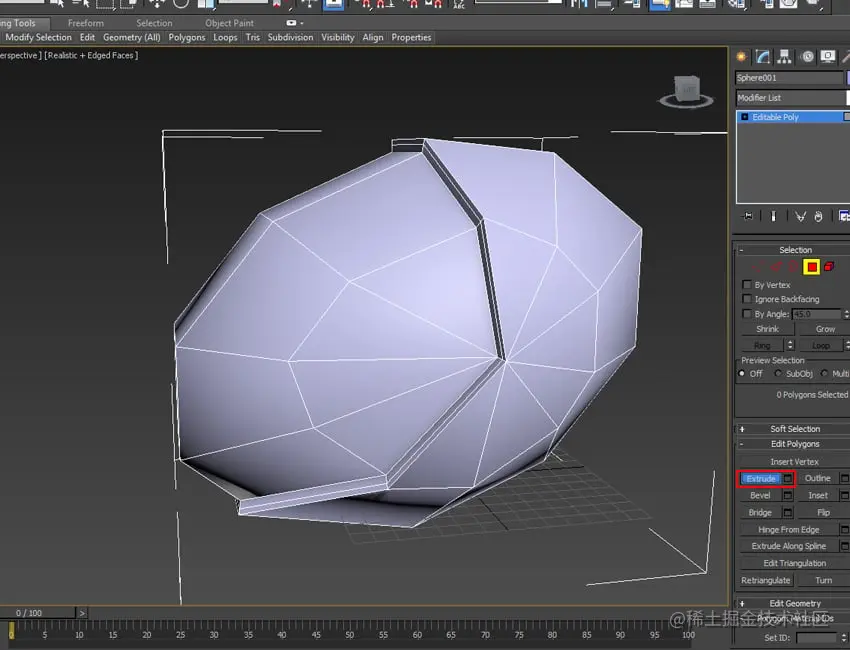The image size is (850, 650).
Task: Select Element sub-object level icon
Action: coord(829,267)
